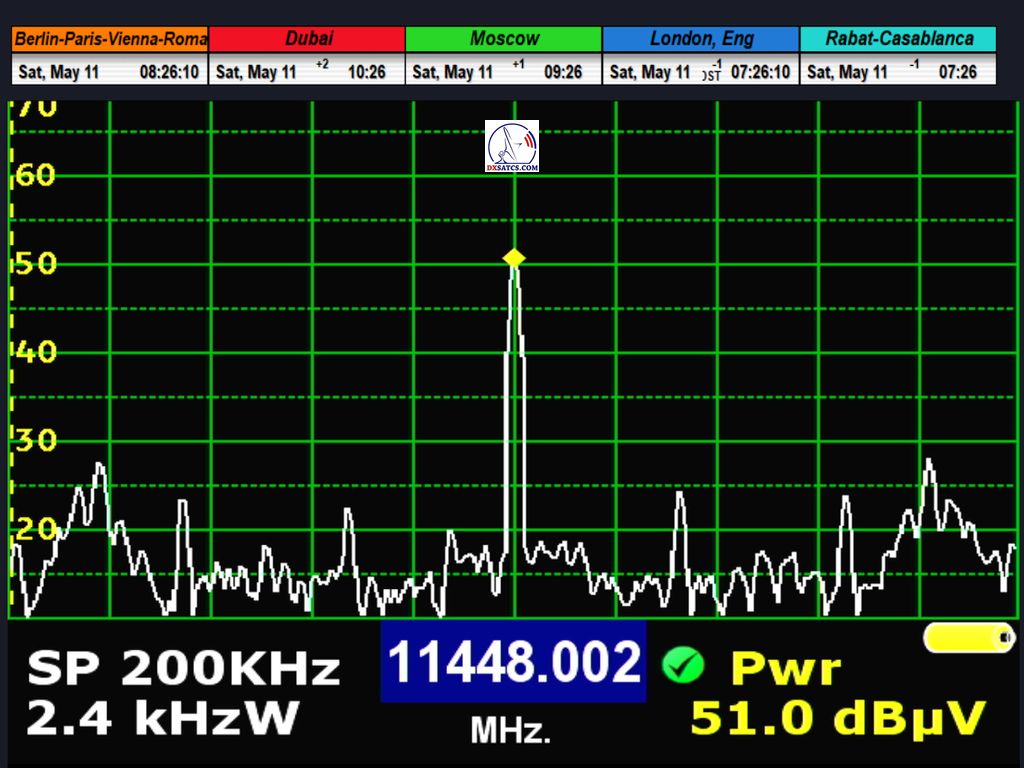This screenshot has width=1024, height=768.
Task: Click the 2.4 kHzW bandwidth setting
Action: [x=163, y=718]
